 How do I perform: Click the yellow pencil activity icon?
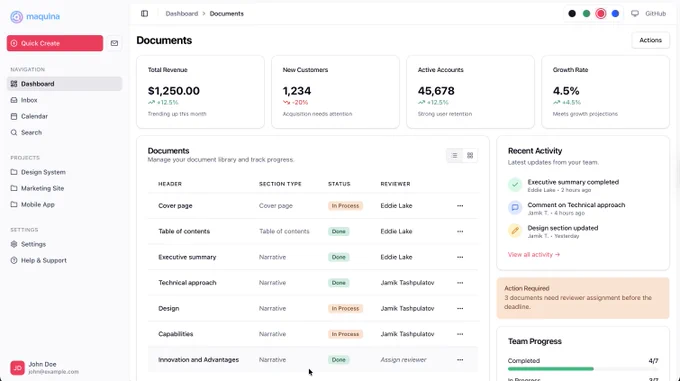(x=515, y=231)
